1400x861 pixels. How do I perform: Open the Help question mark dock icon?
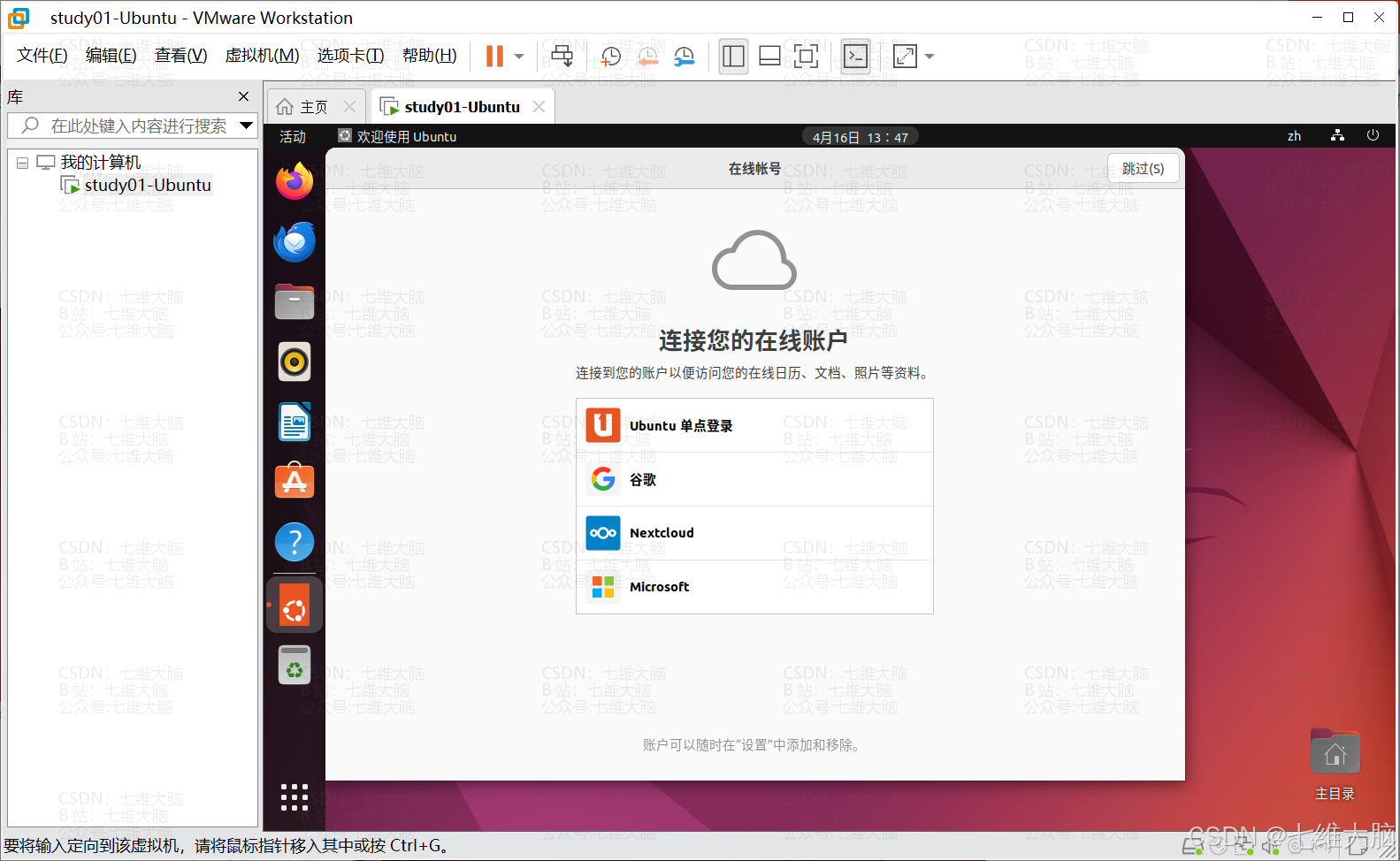tap(295, 542)
